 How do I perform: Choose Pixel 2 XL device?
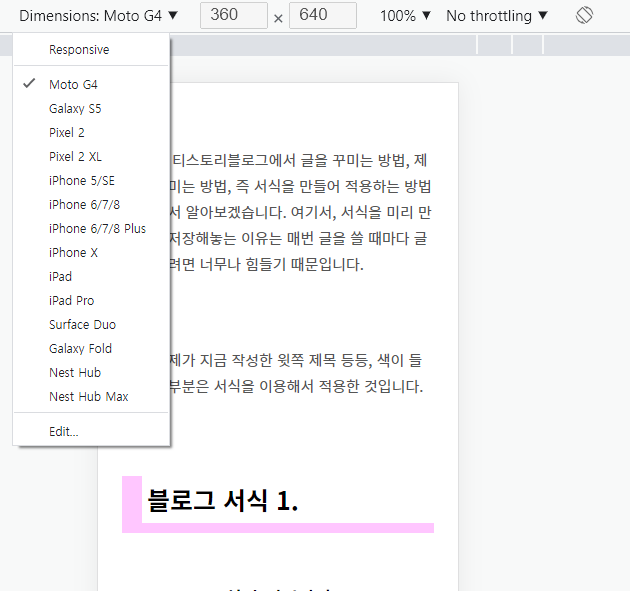click(91, 156)
